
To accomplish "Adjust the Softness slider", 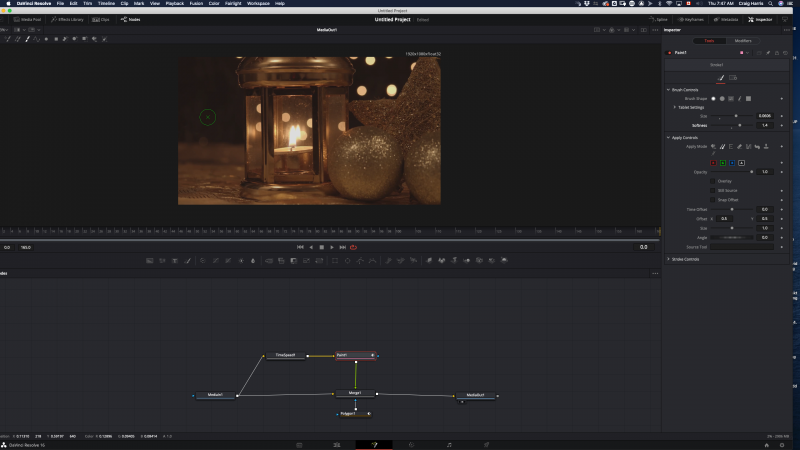I will 738,125.
